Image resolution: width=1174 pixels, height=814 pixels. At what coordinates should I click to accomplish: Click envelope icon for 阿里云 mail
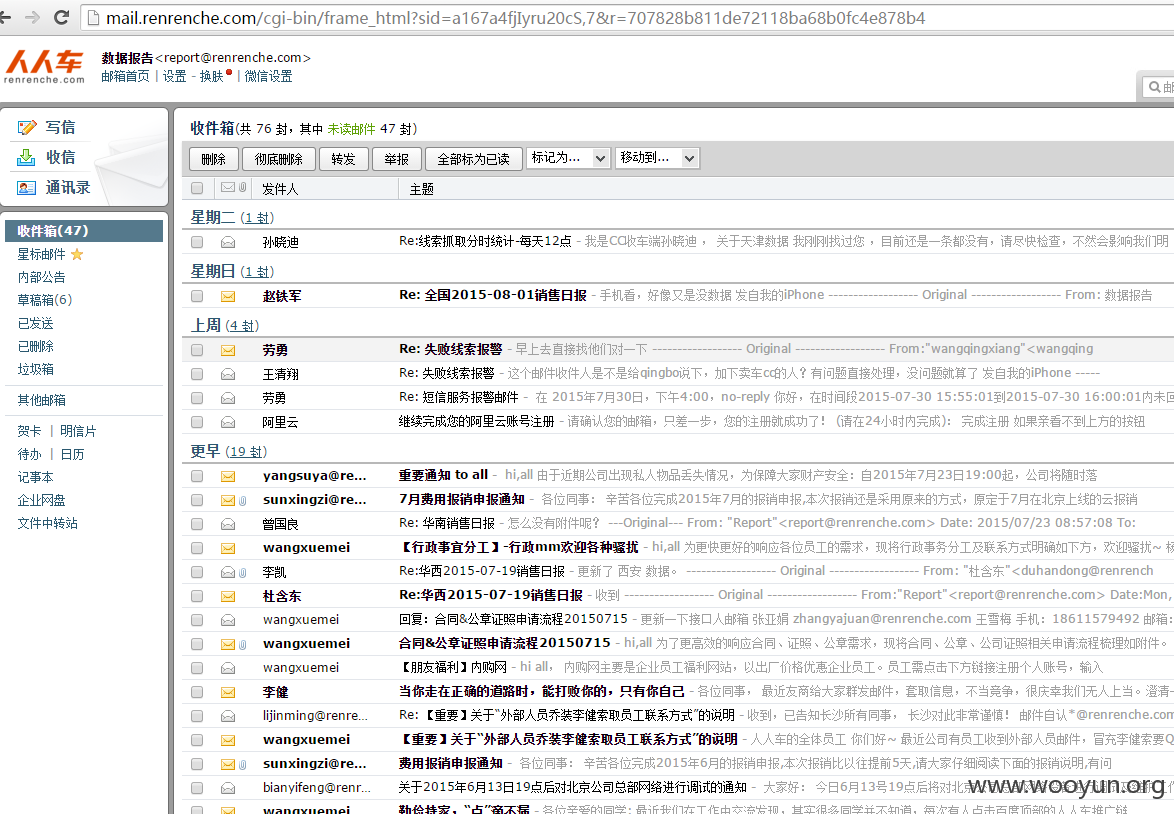point(228,422)
